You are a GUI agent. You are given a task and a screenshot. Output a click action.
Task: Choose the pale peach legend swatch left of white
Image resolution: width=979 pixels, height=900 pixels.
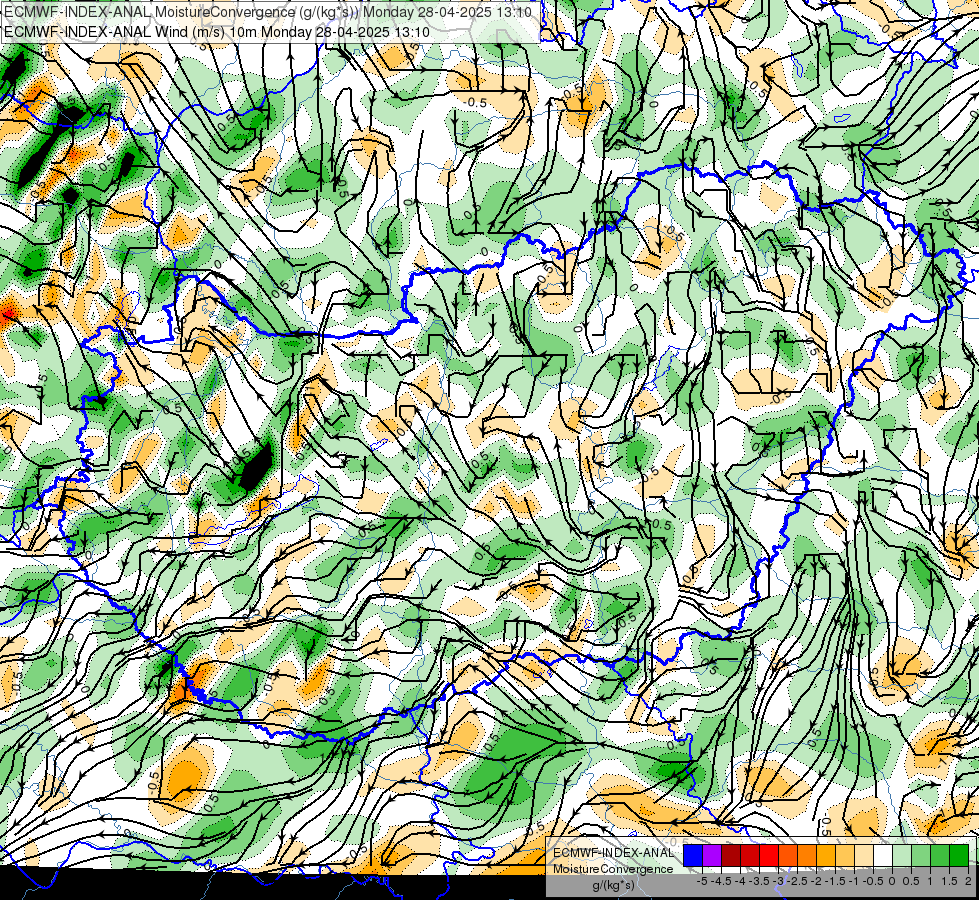(x=864, y=855)
